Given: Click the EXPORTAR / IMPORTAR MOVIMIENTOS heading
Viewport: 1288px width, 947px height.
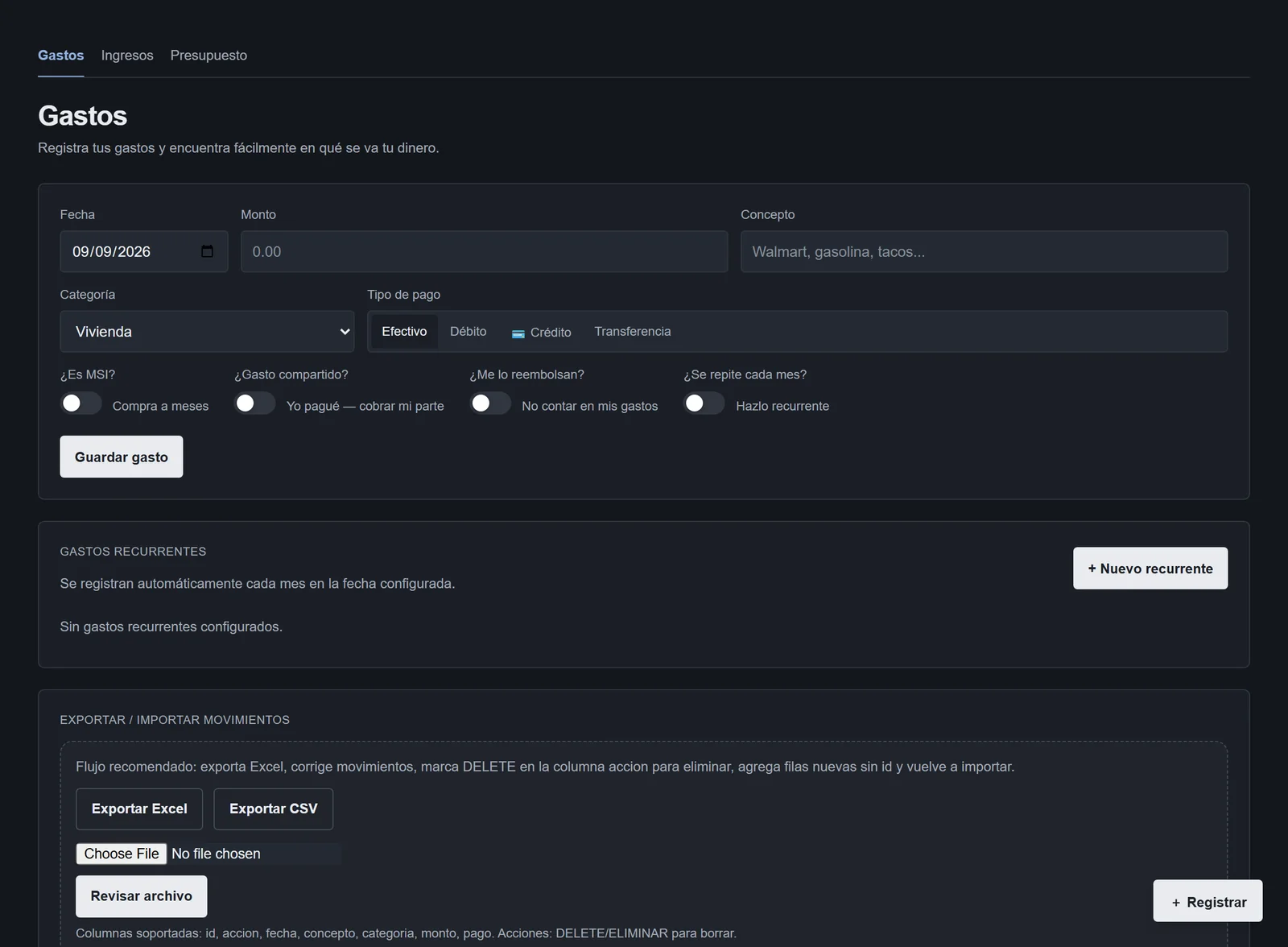Looking at the screenshot, I should click(175, 720).
